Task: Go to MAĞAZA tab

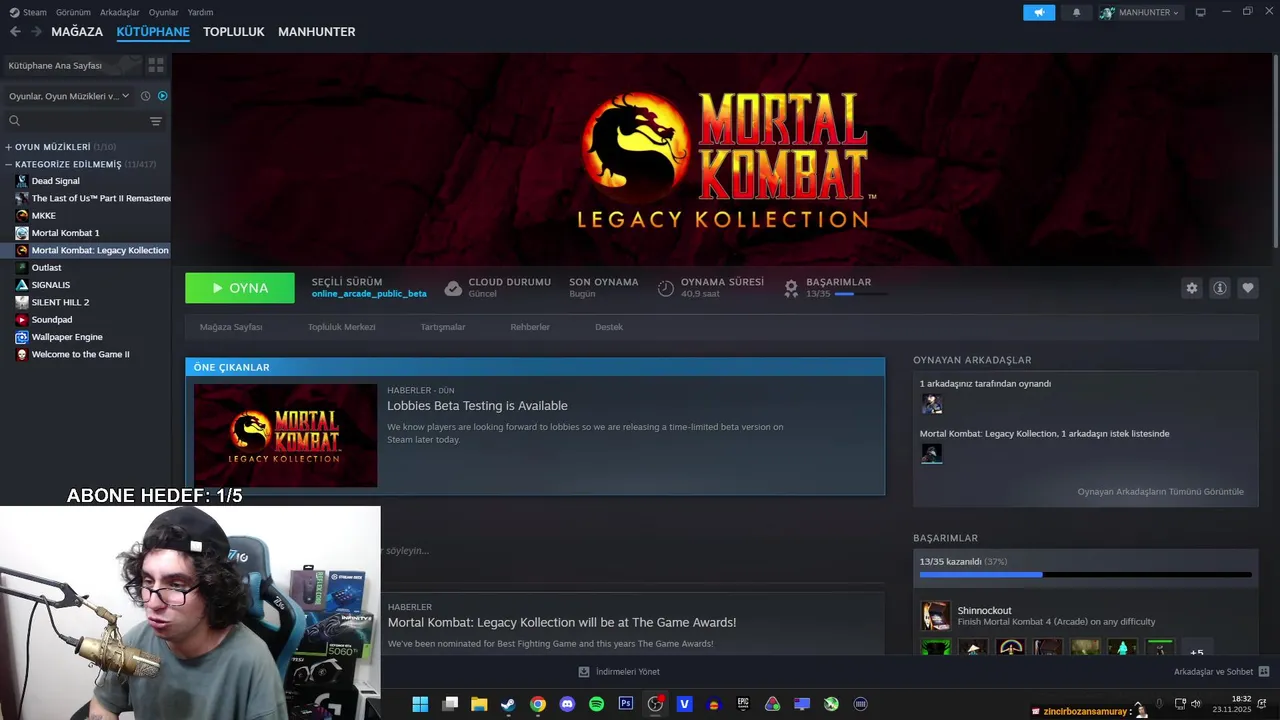Action: [x=77, y=32]
